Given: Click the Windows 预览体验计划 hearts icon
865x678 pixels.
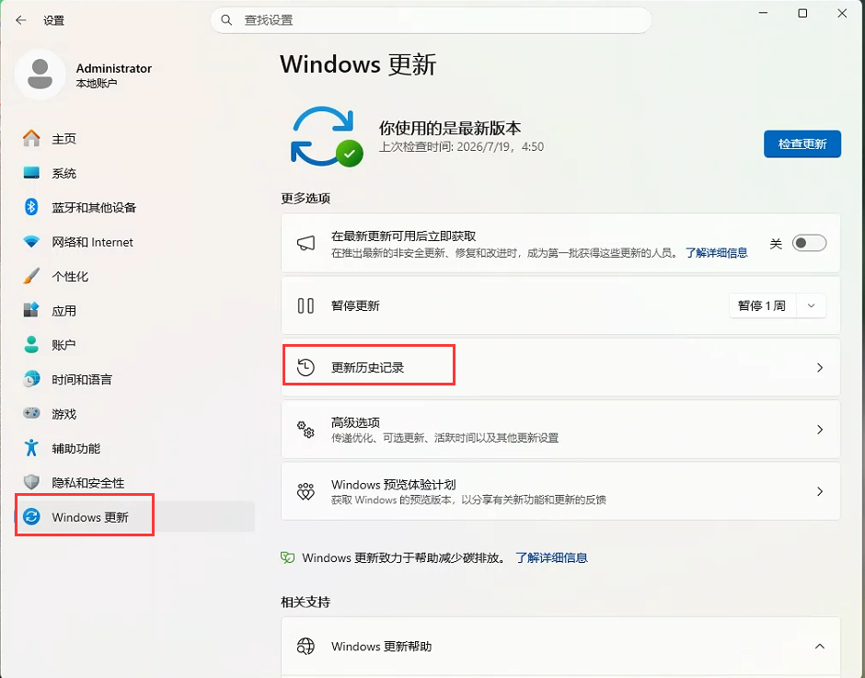Looking at the screenshot, I should tap(306, 491).
